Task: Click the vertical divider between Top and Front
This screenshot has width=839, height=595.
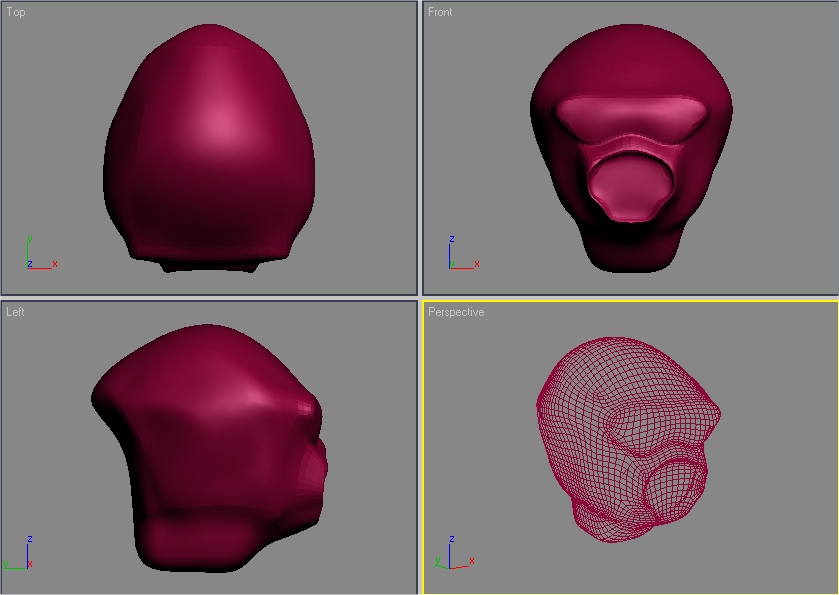Action: [x=420, y=147]
